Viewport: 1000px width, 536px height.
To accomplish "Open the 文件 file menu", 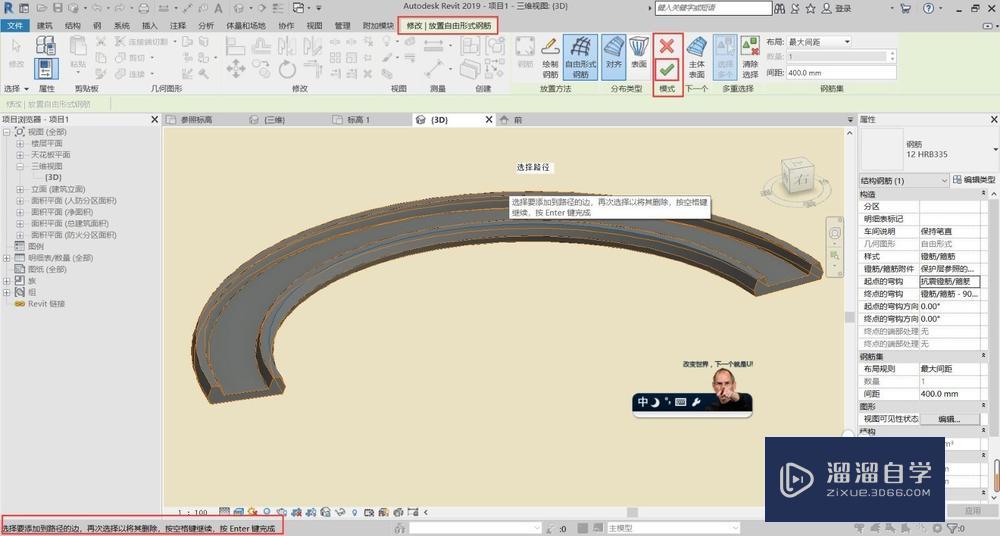I will click(15, 26).
